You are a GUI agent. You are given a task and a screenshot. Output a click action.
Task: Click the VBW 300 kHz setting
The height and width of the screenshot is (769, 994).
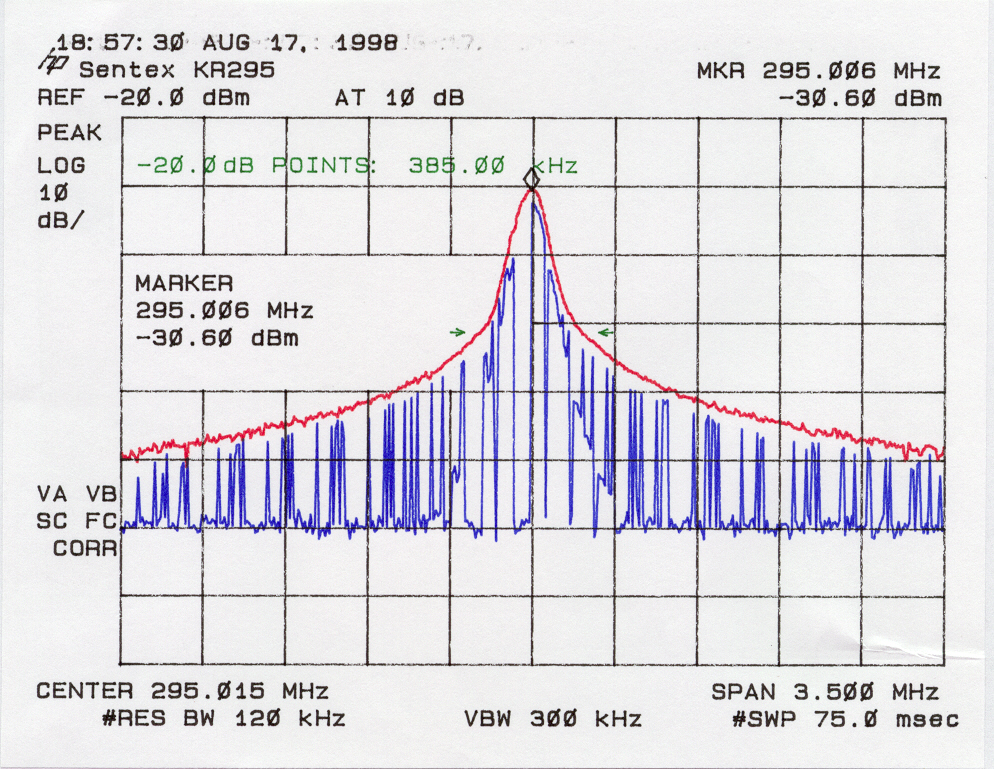coord(552,719)
